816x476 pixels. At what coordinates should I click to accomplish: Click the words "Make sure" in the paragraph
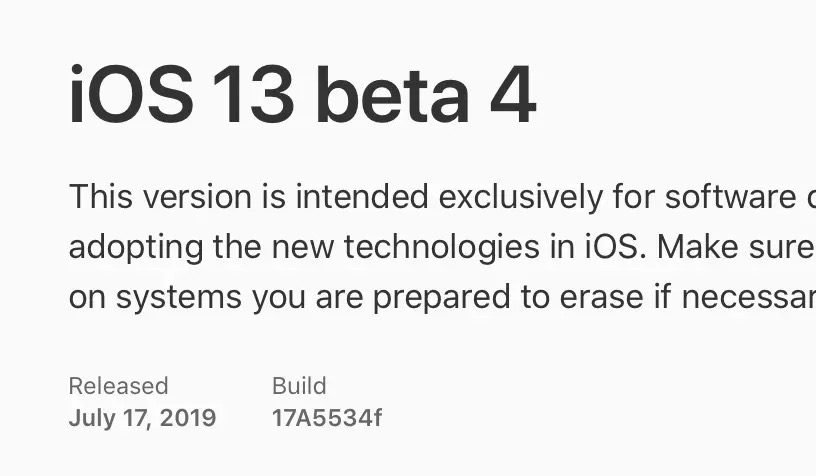tap(735, 248)
